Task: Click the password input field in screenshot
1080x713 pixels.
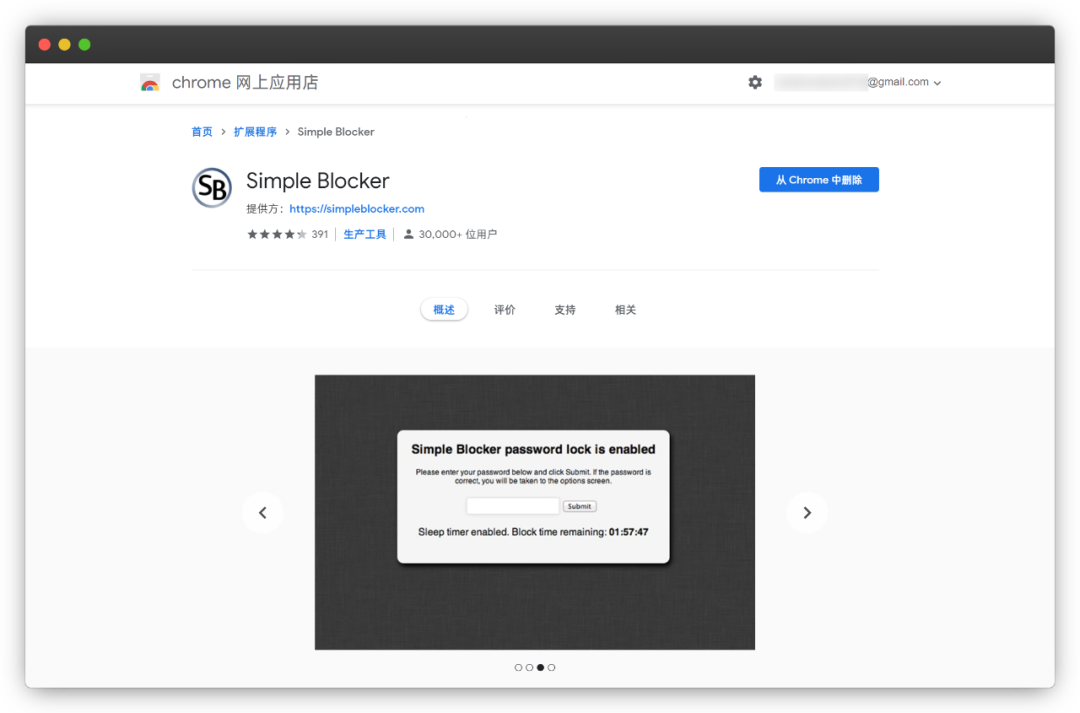Action: click(512, 506)
